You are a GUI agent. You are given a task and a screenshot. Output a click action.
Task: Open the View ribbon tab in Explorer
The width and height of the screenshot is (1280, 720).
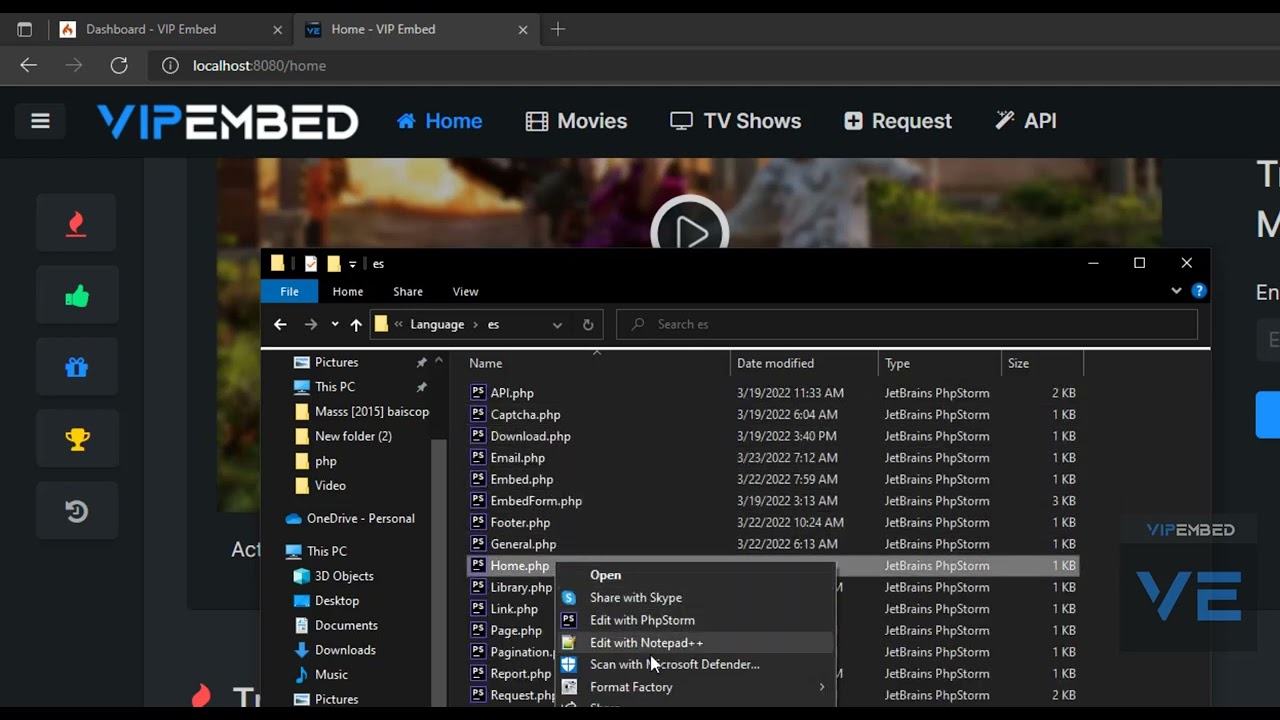tap(466, 291)
